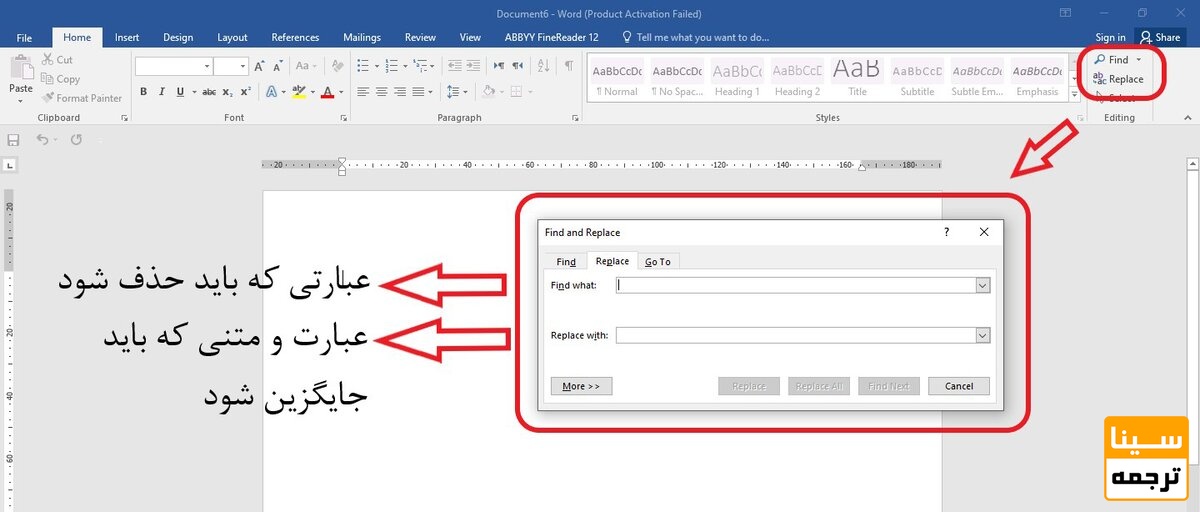Click the subscript X₂ icon
The height and width of the screenshot is (512, 1200).
pos(229,92)
